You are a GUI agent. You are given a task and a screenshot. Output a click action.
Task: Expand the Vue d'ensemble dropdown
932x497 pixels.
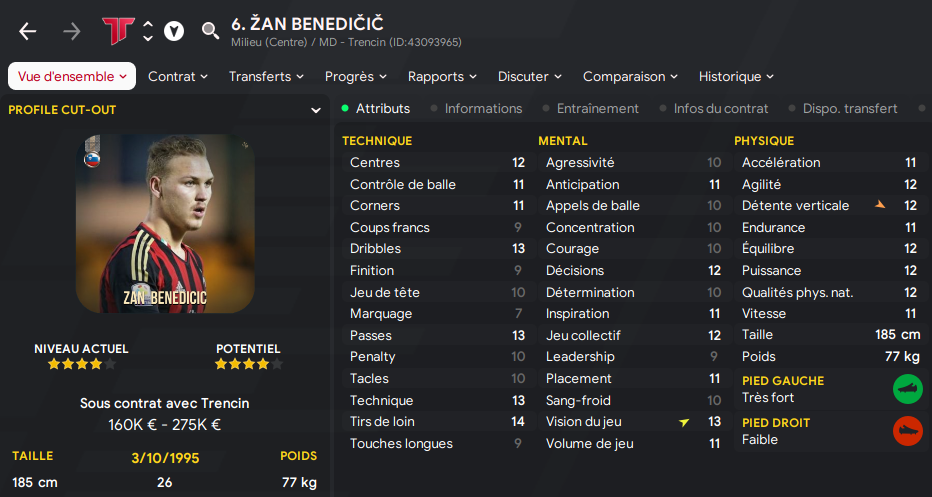click(x=72, y=76)
